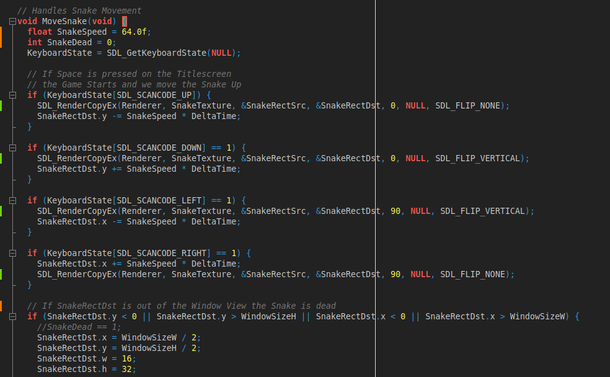Click the value 64.0f
This screenshot has height=377, width=610.
click(134, 32)
